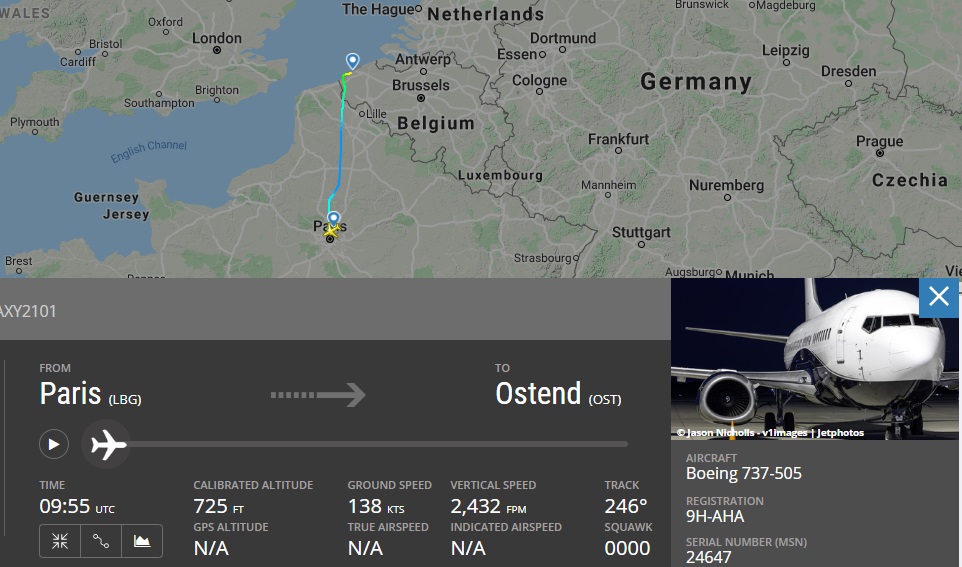Click the flight number AXY2101 header
The width and height of the screenshot is (962, 567).
pyautogui.click(x=28, y=312)
